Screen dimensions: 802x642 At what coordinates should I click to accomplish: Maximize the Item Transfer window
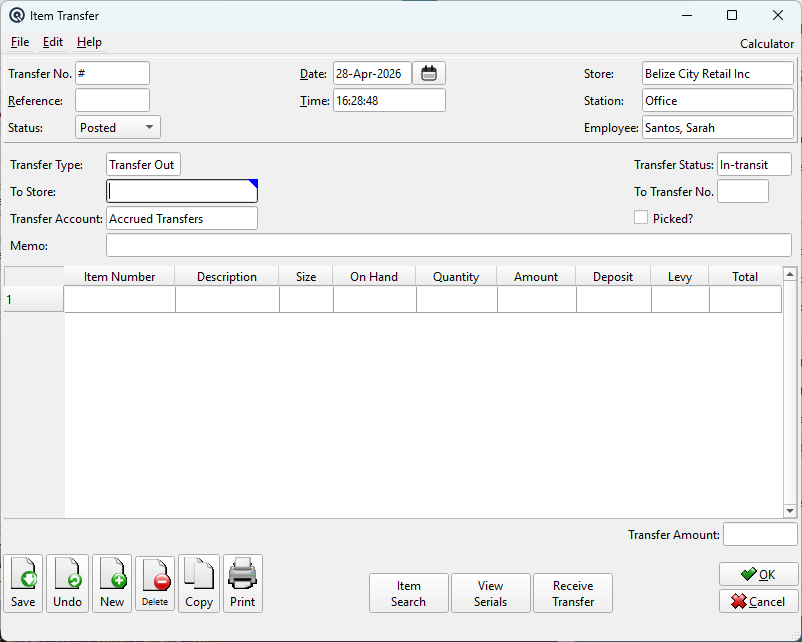tap(732, 15)
